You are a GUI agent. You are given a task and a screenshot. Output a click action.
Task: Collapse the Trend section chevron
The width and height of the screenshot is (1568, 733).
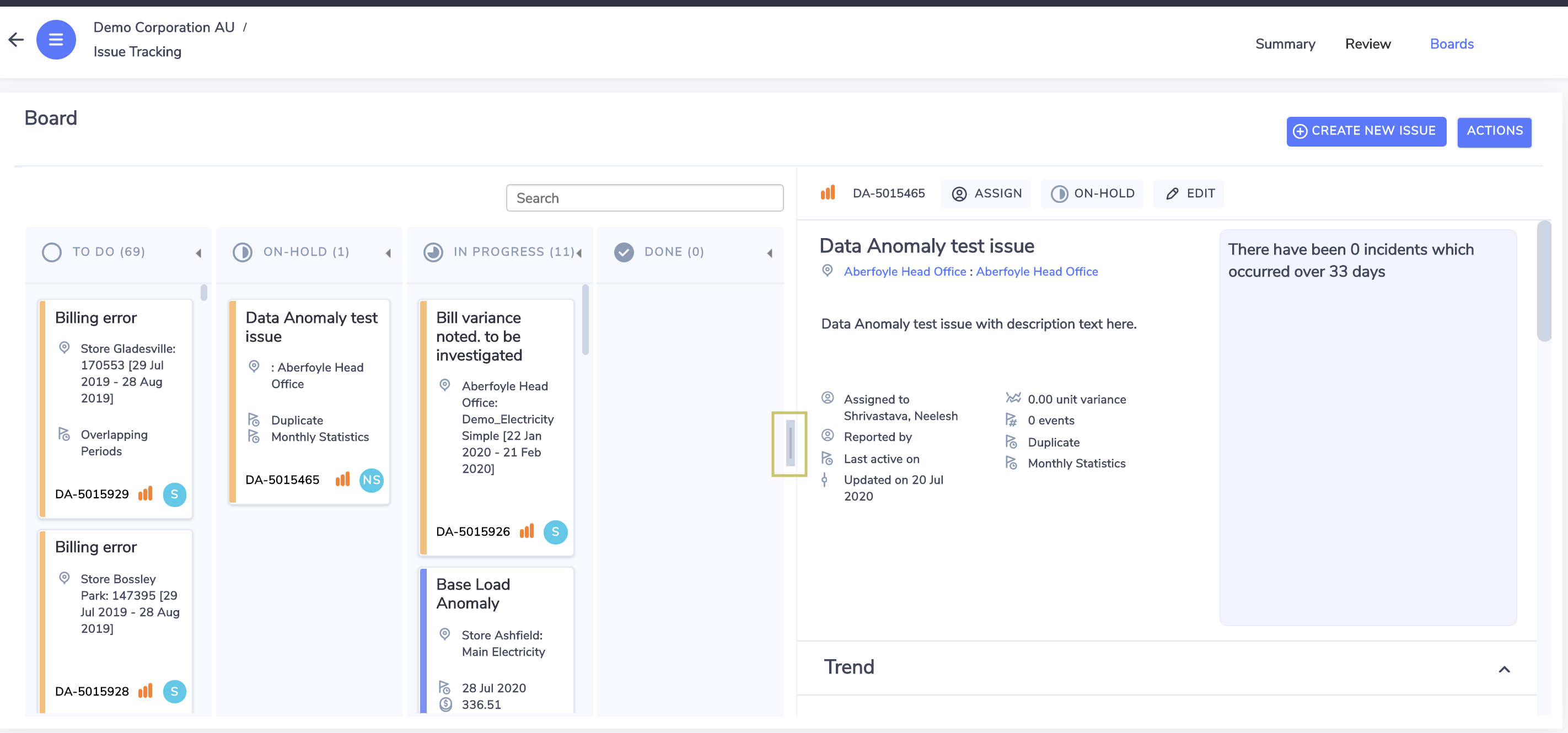[1504, 669]
